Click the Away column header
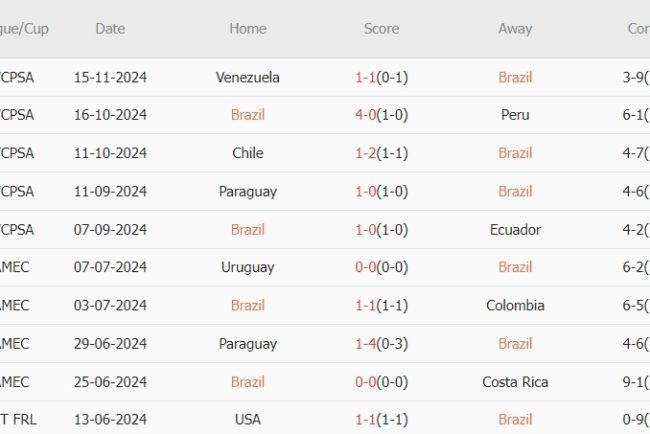This screenshot has height=434, width=650. 515,29
